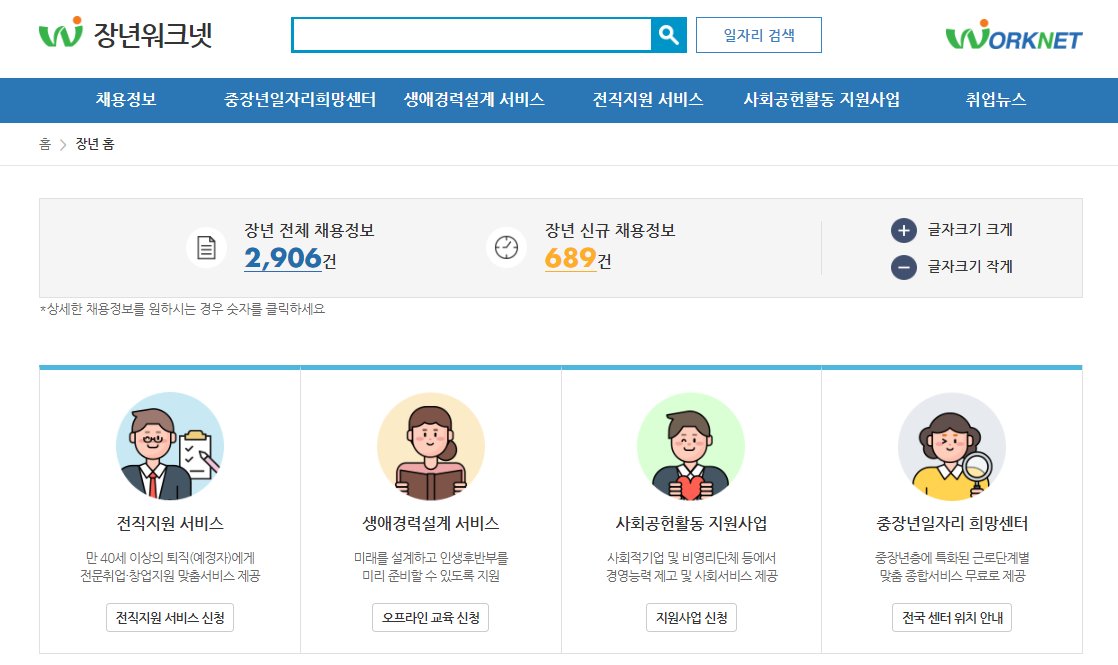Click the clock icon beside 장년 신규 채용정보

tap(506, 247)
